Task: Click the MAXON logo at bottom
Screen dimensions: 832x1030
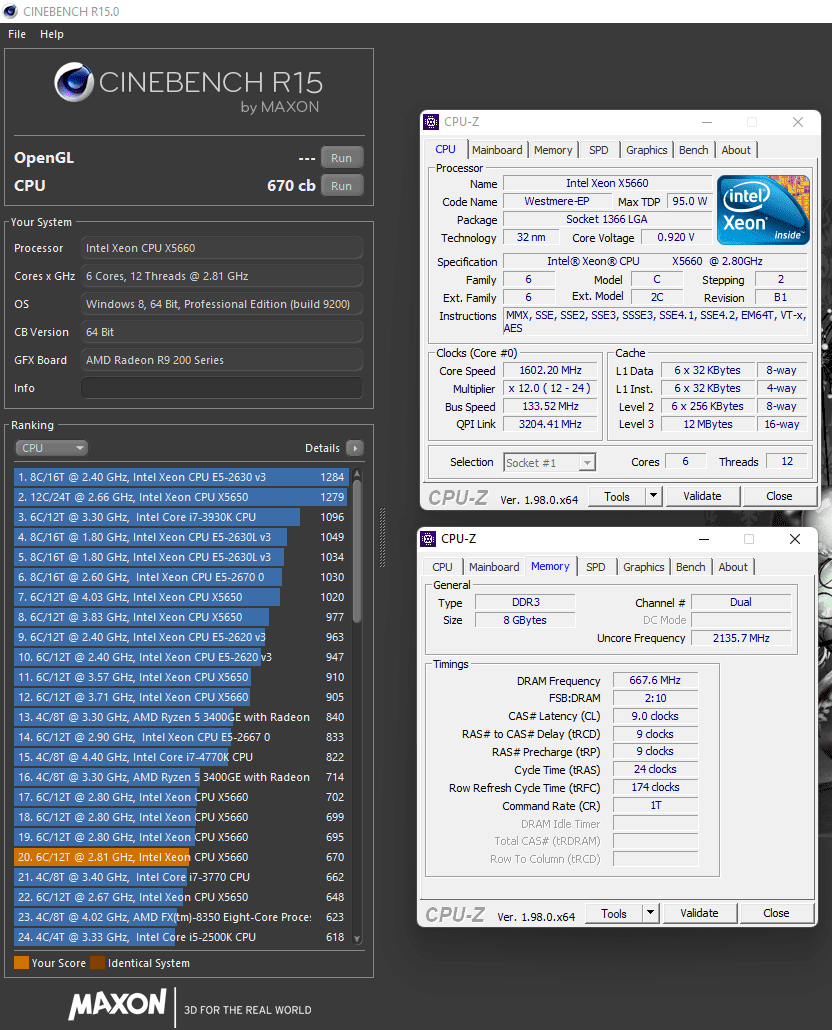Action: click(118, 1004)
